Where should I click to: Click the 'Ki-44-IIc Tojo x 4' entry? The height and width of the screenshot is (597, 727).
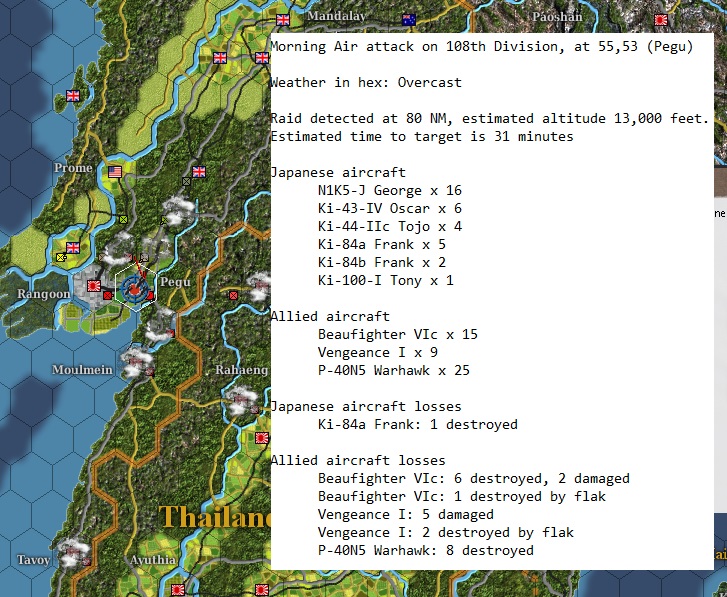pyautogui.click(x=390, y=227)
